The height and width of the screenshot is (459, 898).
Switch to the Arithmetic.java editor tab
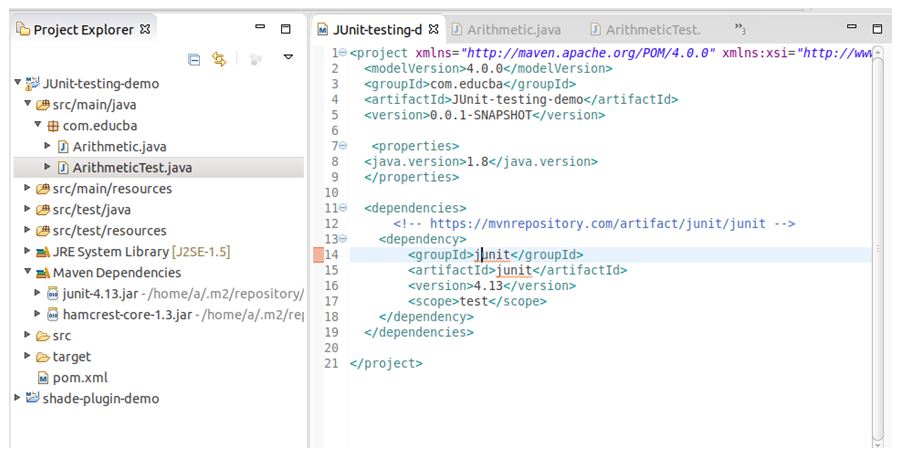tap(506, 30)
